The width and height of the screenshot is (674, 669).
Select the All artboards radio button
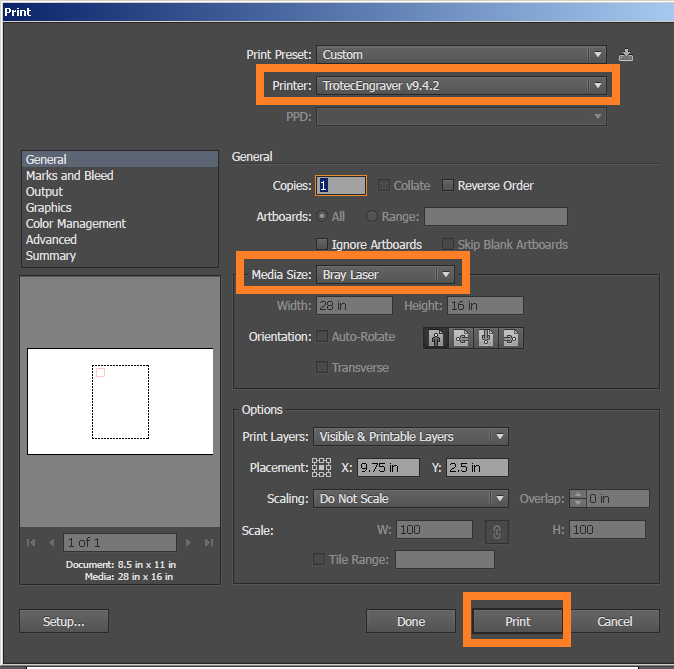coord(322,216)
